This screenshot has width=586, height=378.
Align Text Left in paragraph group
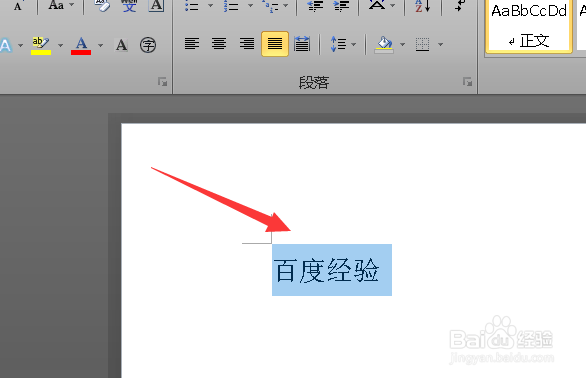(x=192, y=44)
